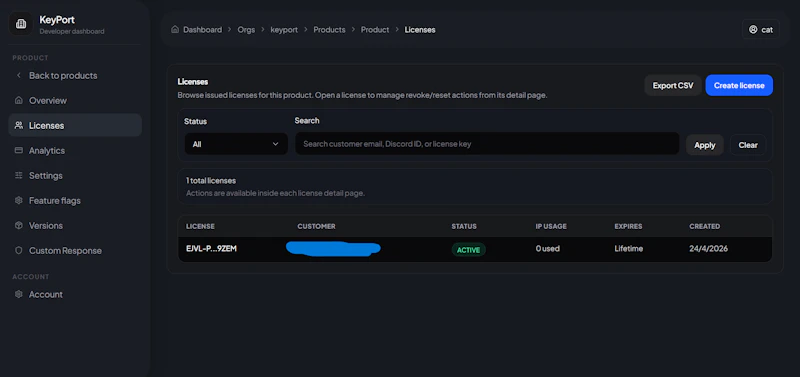Click the Orgs breadcrumb link
The image size is (800, 377).
point(246,30)
